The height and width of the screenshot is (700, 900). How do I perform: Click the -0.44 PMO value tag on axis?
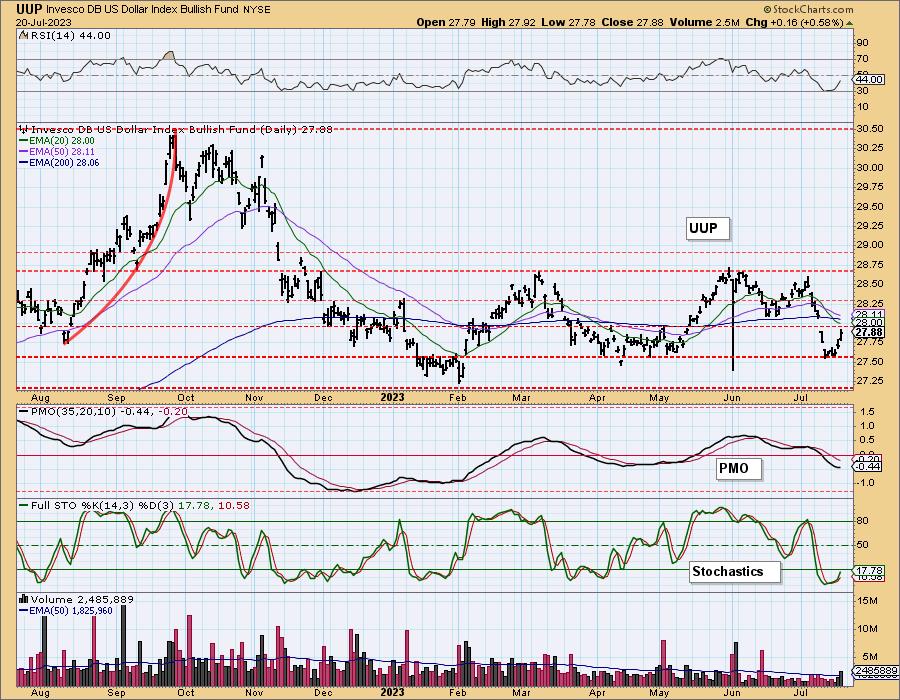[868, 467]
